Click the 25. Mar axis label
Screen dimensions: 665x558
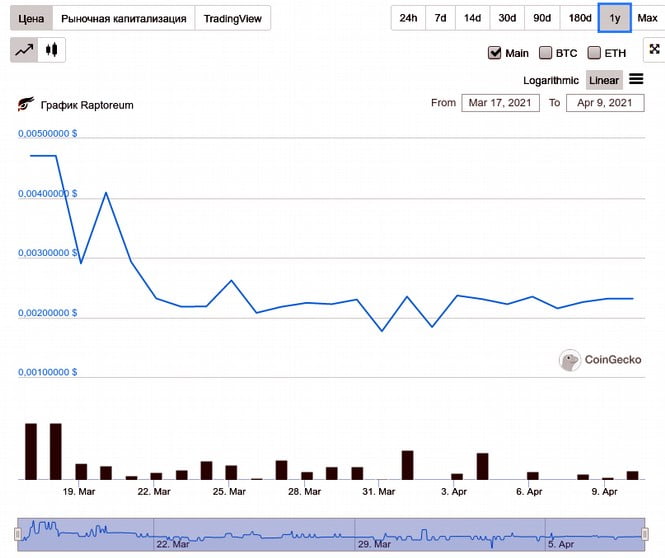(x=229, y=492)
